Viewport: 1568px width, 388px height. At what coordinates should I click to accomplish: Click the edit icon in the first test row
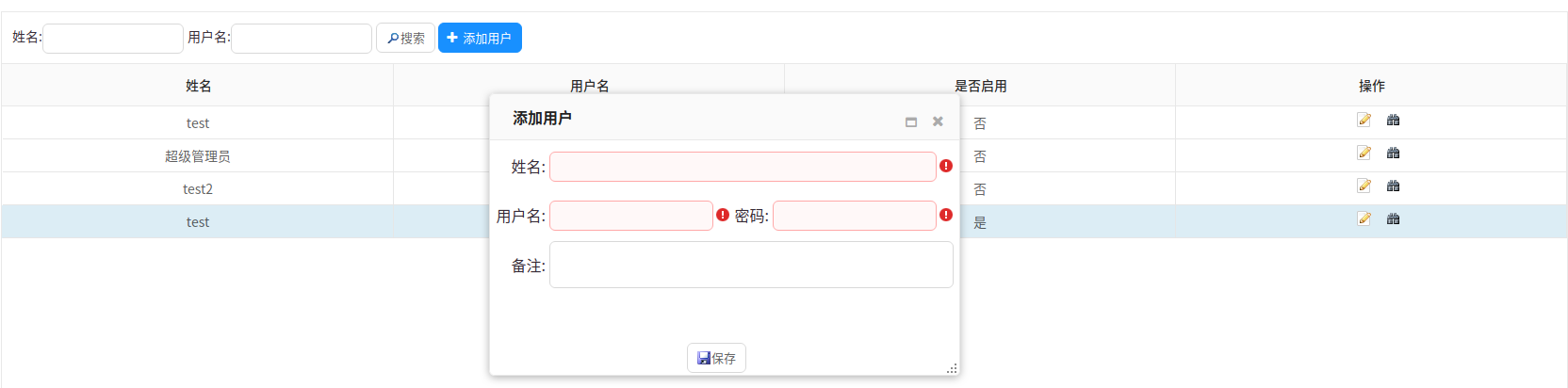pos(1364,120)
